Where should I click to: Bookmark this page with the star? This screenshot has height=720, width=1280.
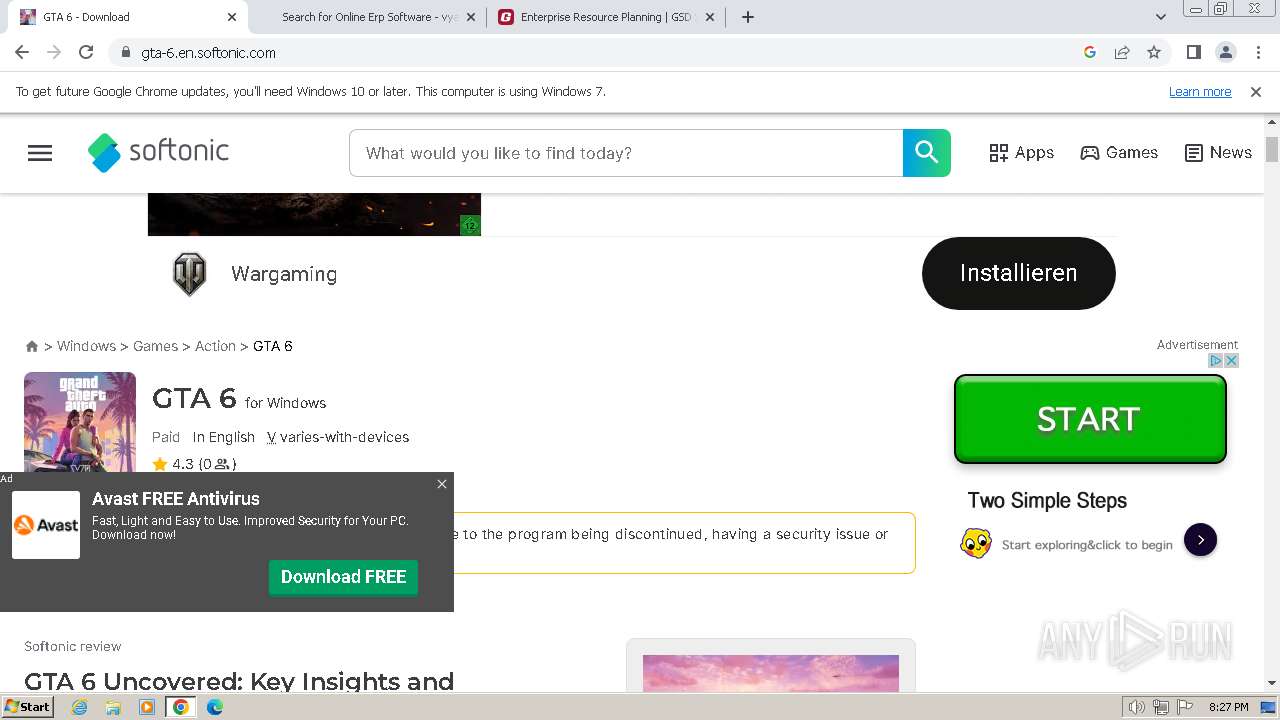(x=1154, y=52)
